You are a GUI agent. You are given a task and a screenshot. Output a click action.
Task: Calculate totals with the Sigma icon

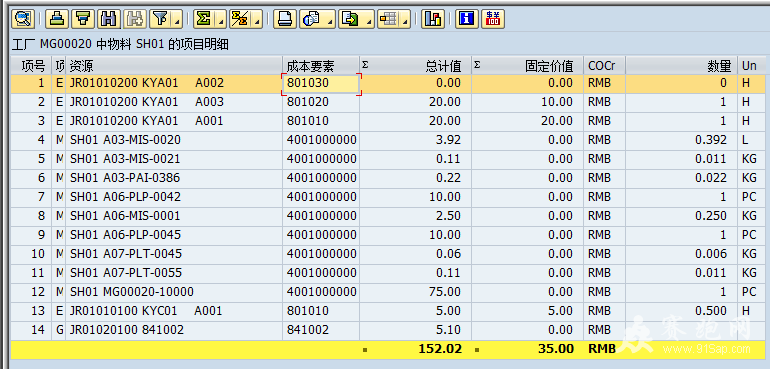(204, 19)
